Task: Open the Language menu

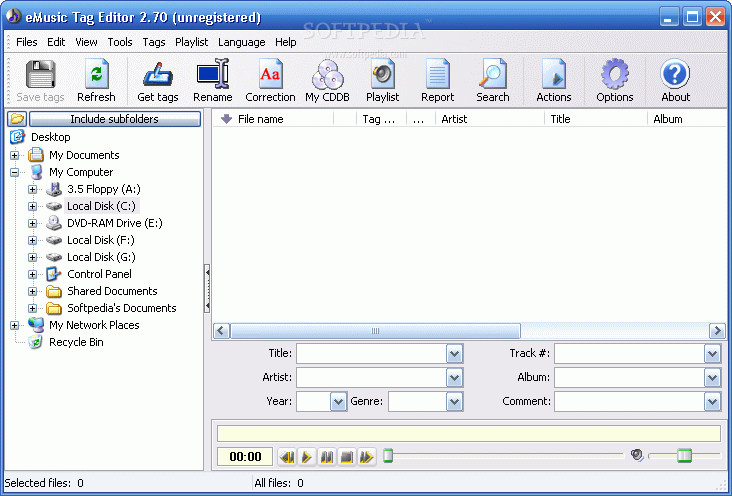Action: tap(241, 42)
